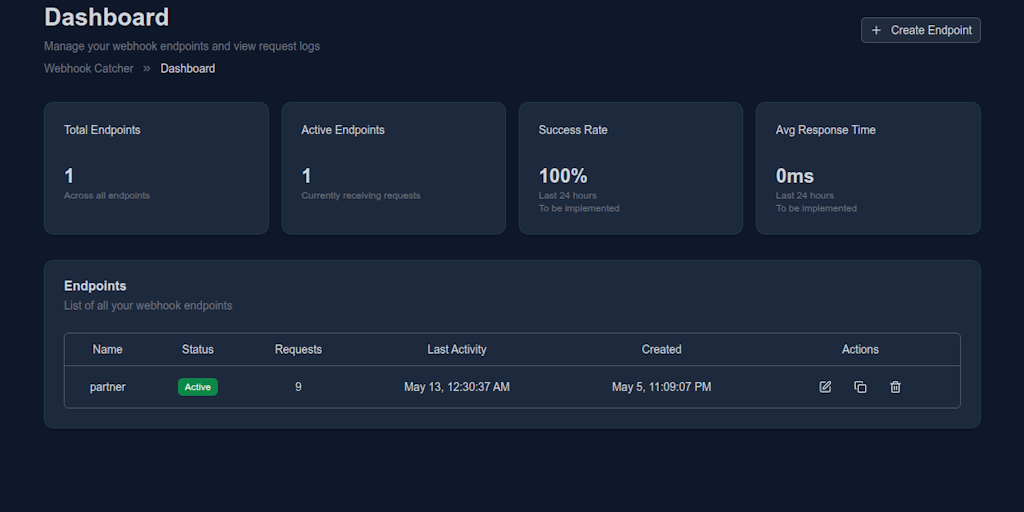Delete the partner endpoint via trash icon
Image resolution: width=1024 pixels, height=512 pixels.
click(895, 387)
